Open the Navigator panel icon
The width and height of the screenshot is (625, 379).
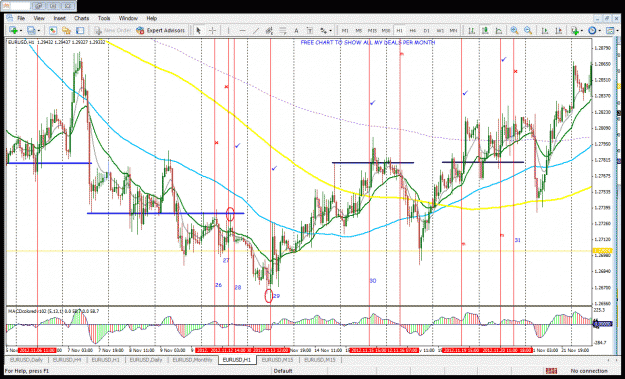click(66, 30)
